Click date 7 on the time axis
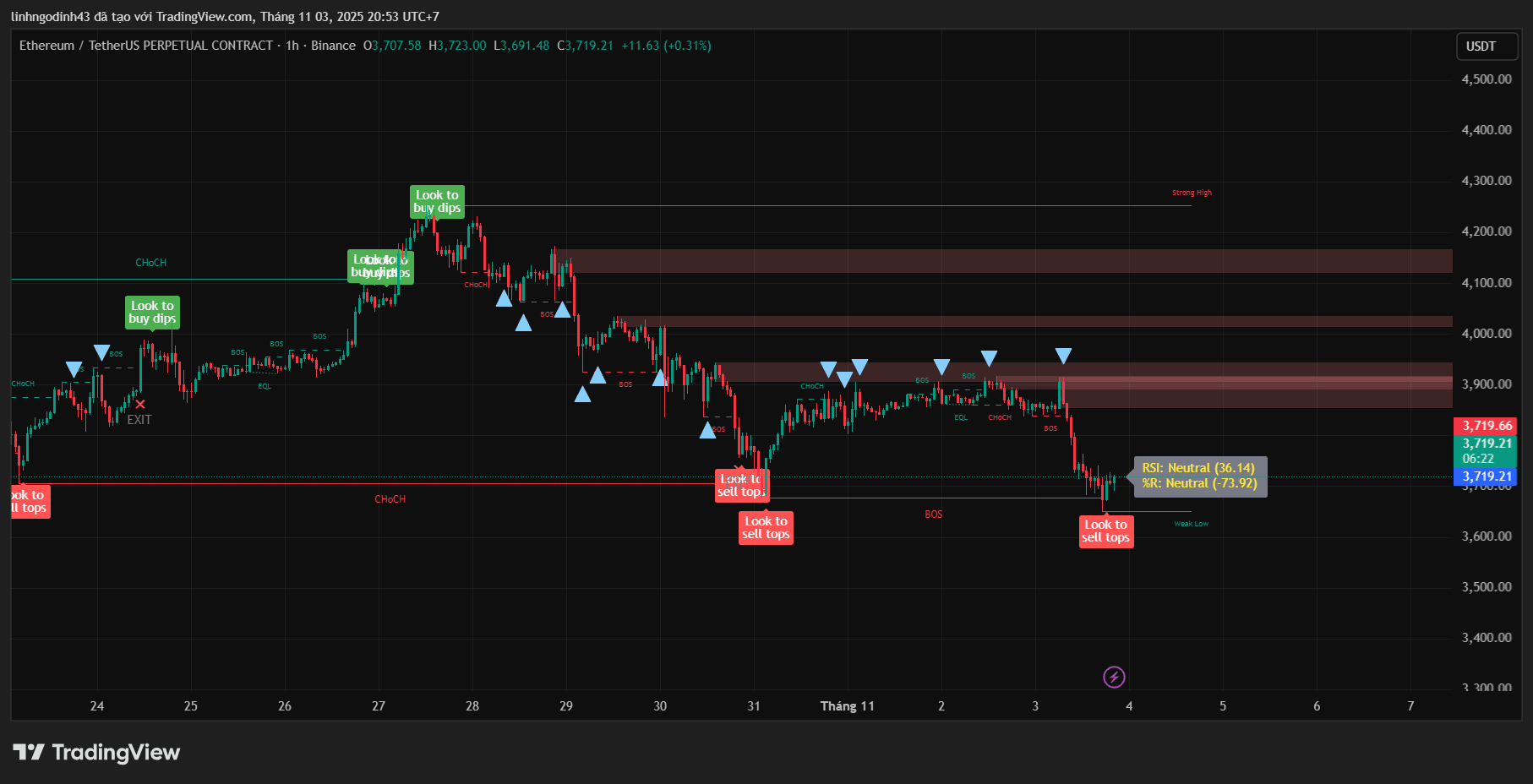 pyautogui.click(x=1410, y=706)
